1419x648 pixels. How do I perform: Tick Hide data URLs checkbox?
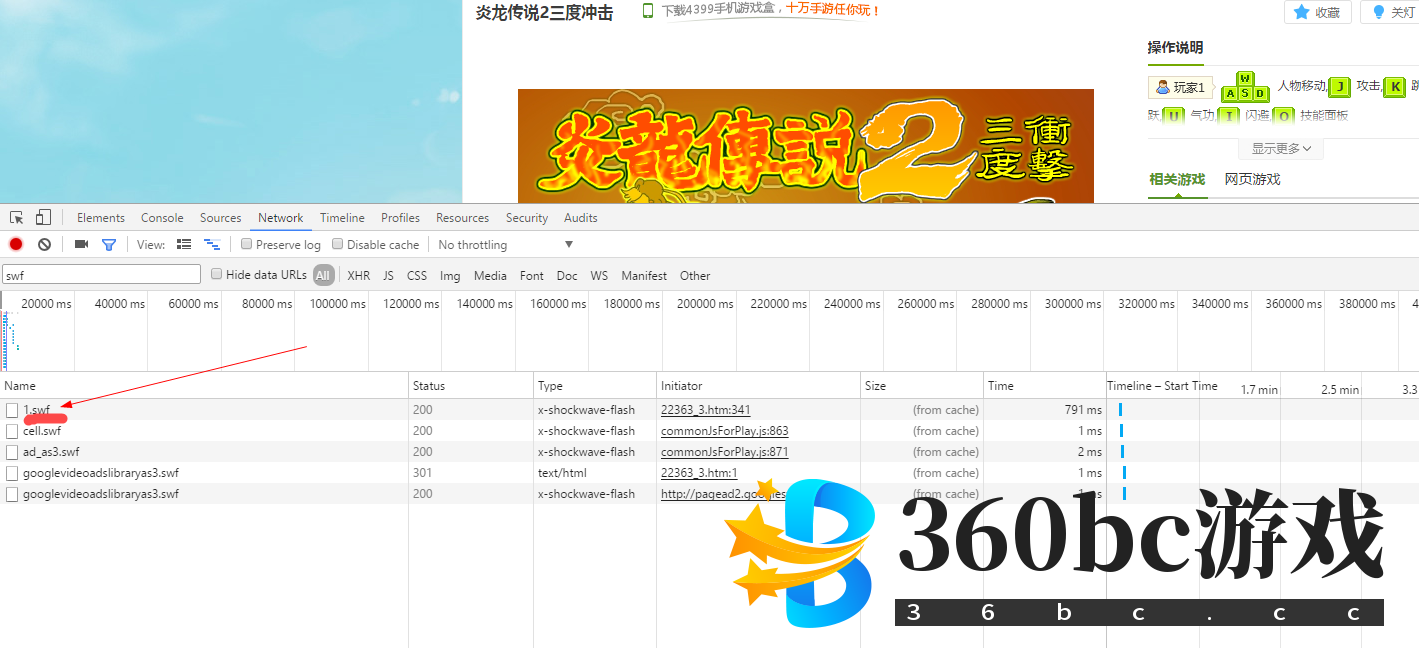[217, 275]
